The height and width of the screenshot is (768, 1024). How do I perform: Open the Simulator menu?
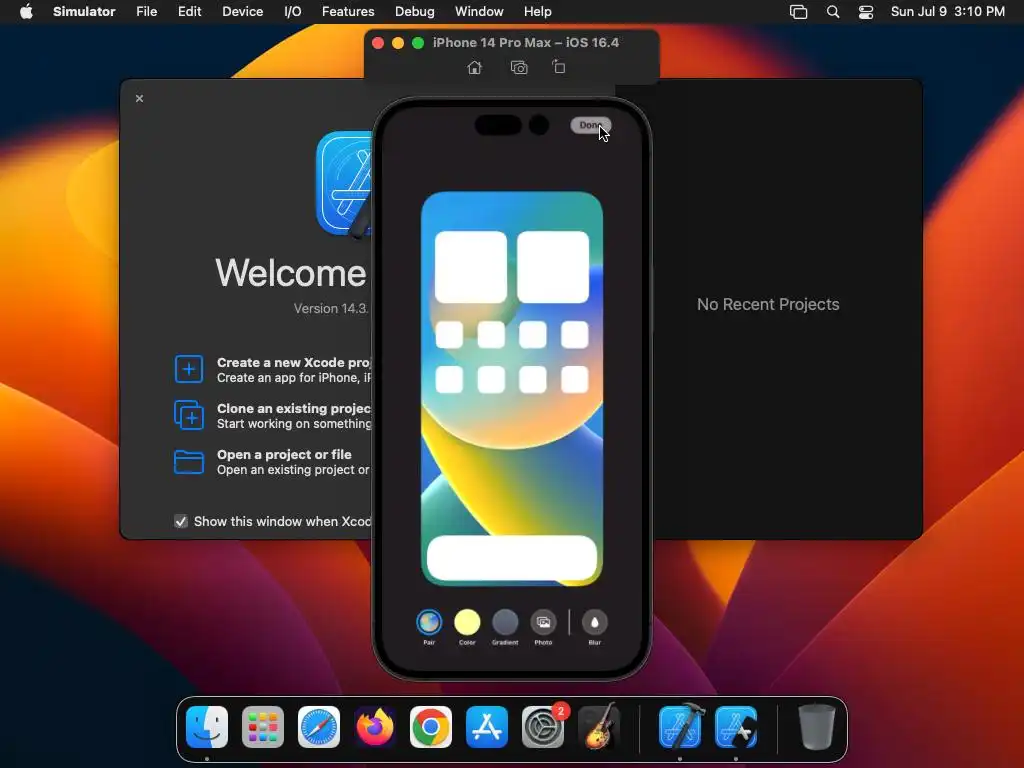(84, 11)
